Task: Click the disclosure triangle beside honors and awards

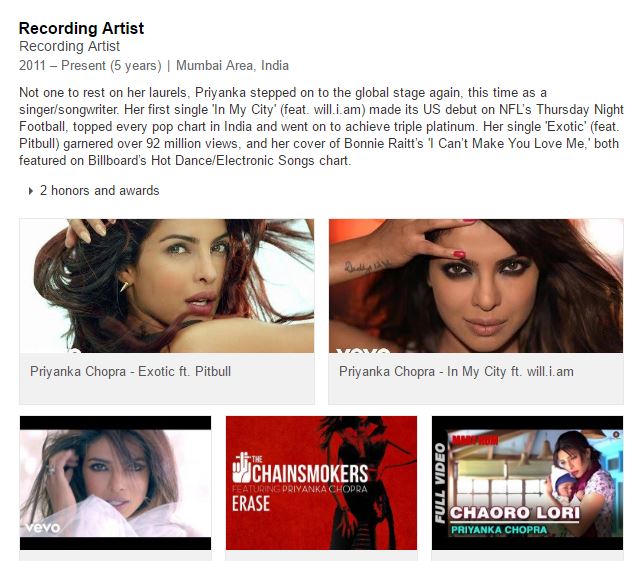Action: click(x=31, y=191)
